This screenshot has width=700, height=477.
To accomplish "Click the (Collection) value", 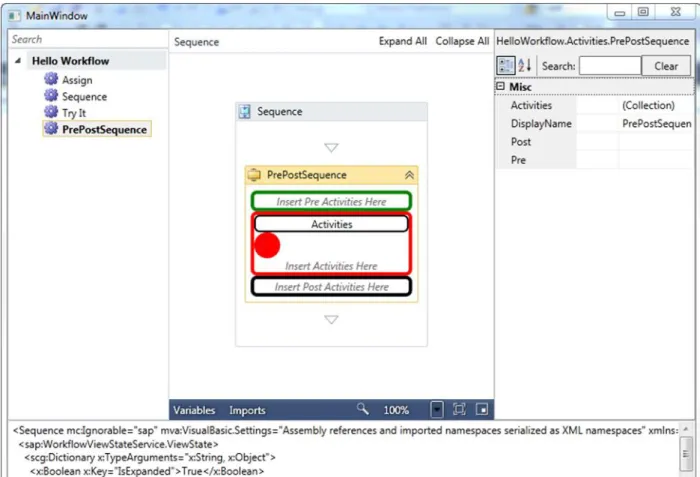I will point(648,105).
